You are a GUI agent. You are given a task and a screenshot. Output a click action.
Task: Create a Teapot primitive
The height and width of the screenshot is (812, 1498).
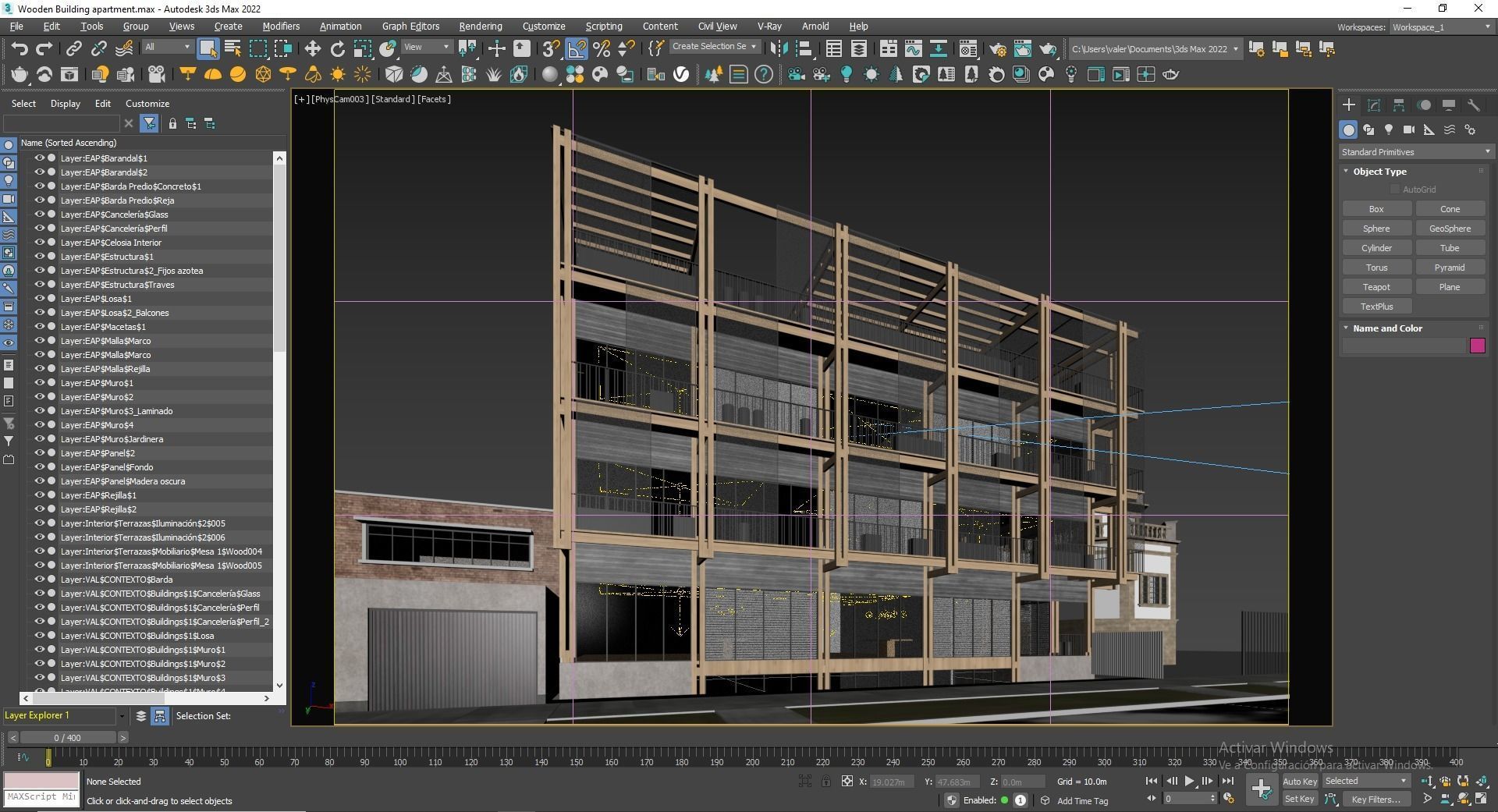coord(1376,287)
